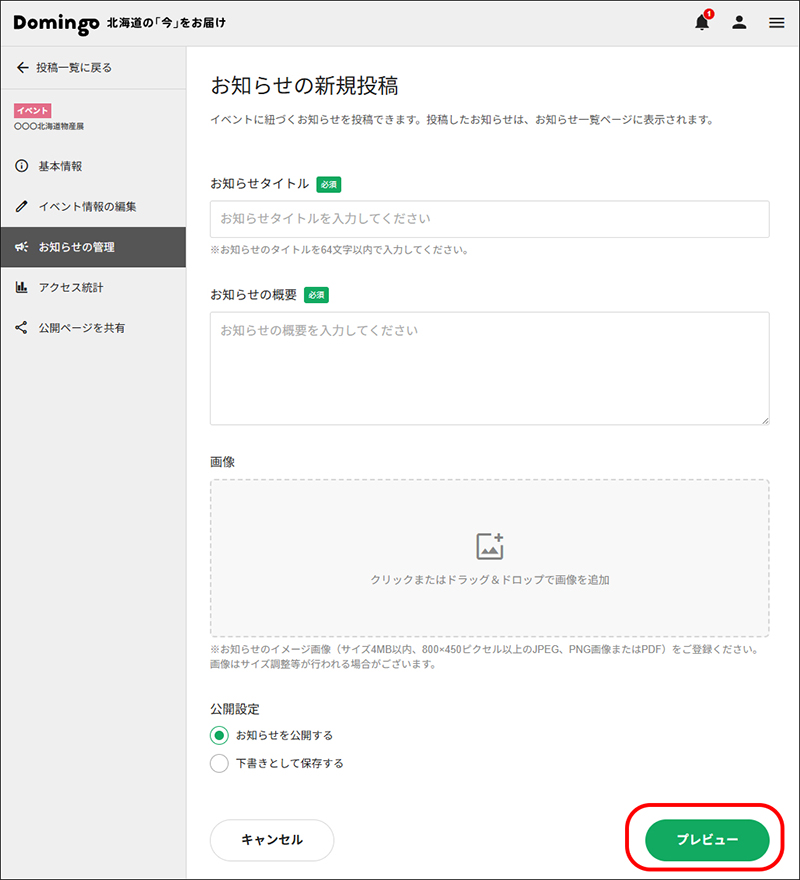Open the user account icon
This screenshot has width=800, height=880.
tap(739, 22)
